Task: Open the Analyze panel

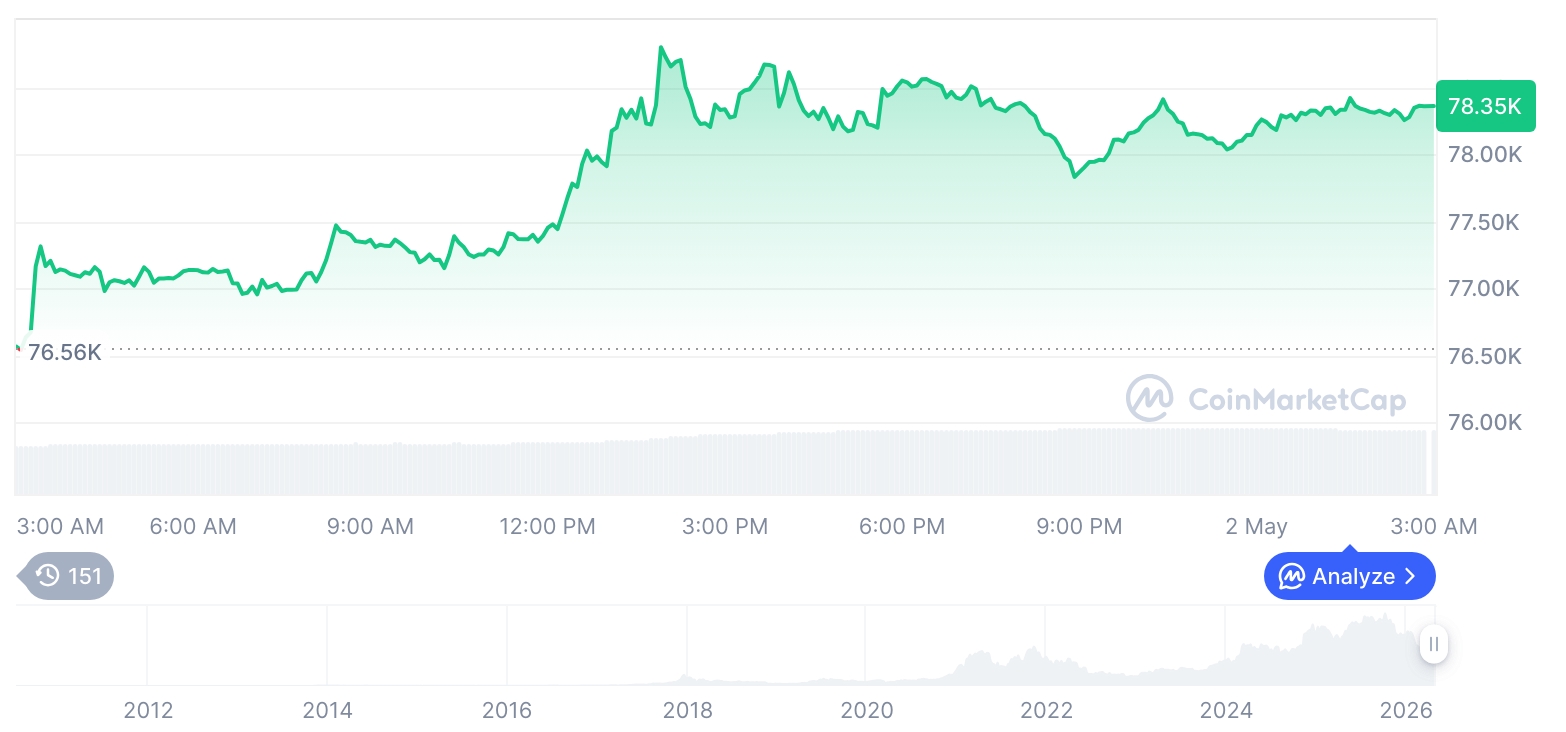Action: (1350, 576)
